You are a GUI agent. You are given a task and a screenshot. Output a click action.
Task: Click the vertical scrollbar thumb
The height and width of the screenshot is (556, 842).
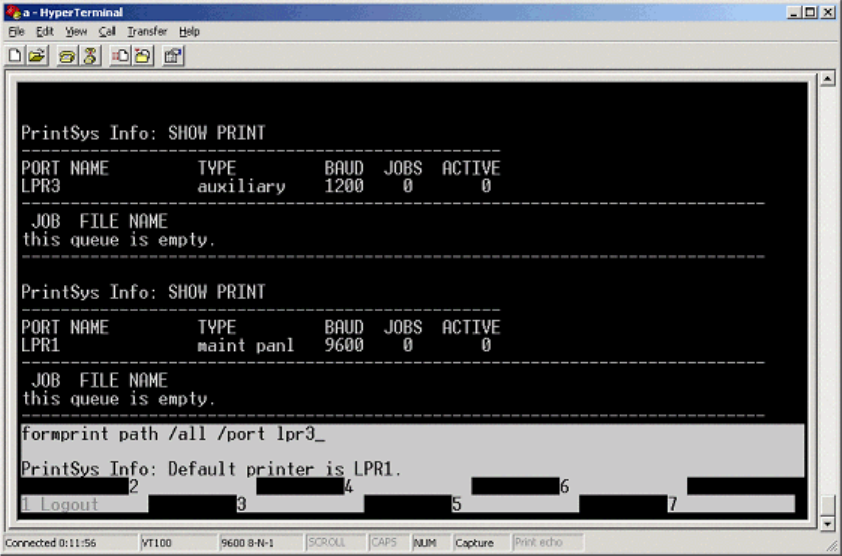pos(828,505)
